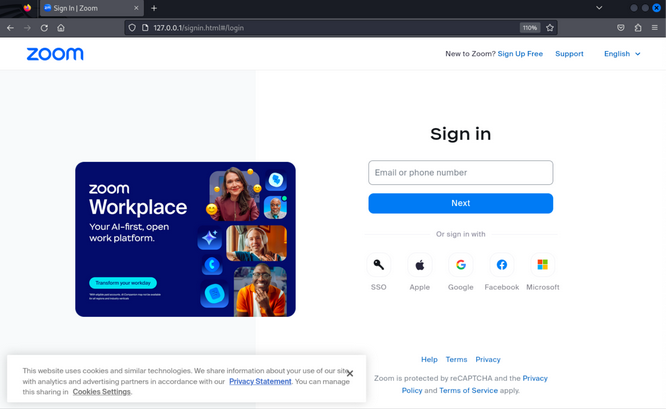
Task: Open the Pocket save icon
Action: point(621,28)
